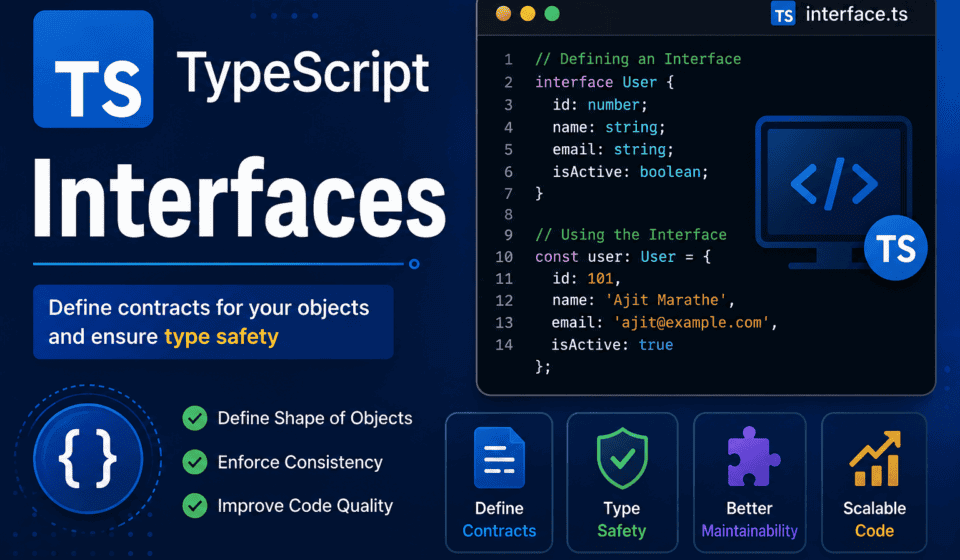This screenshot has width=960, height=560.
Task: Click the Interfaces headline
Action: 240,198
